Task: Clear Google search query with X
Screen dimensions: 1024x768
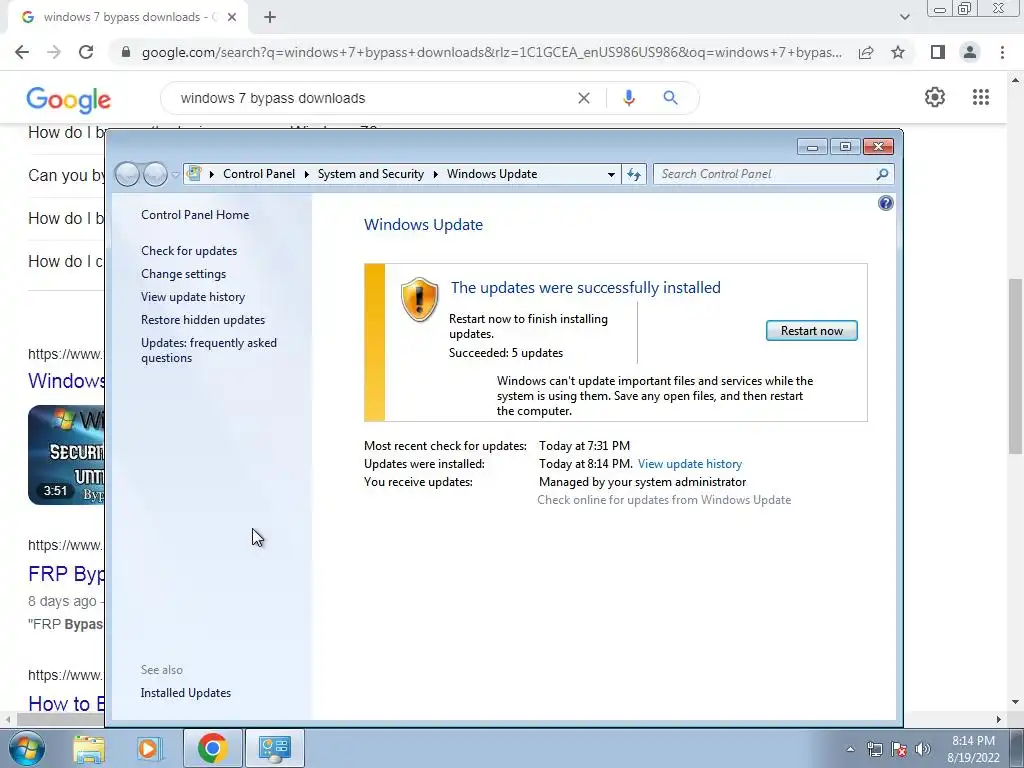Action: coord(584,98)
